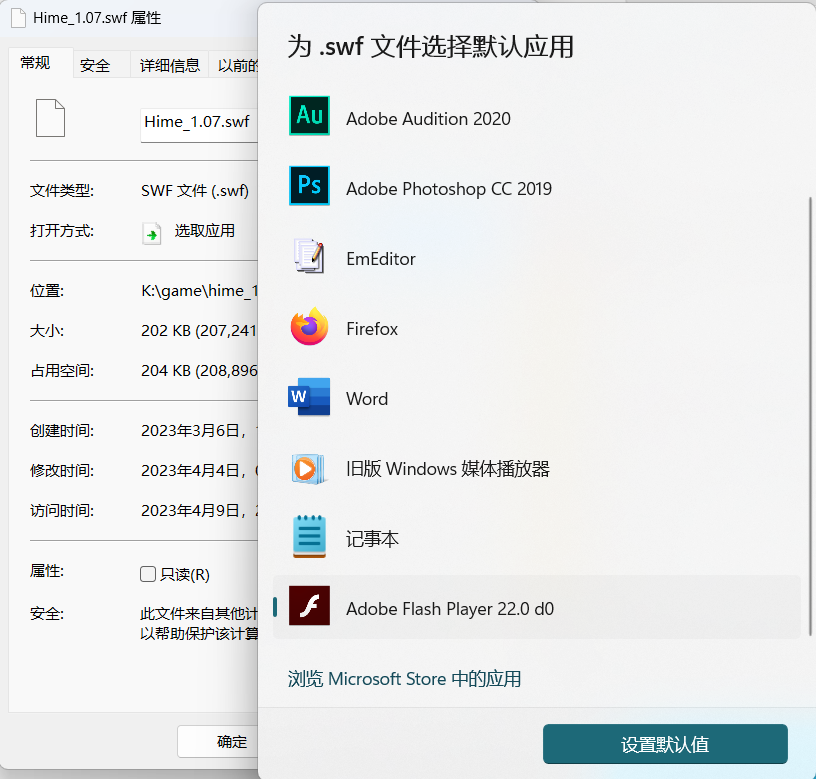
Task: Switch to the 常规 tab
Action: [36, 63]
